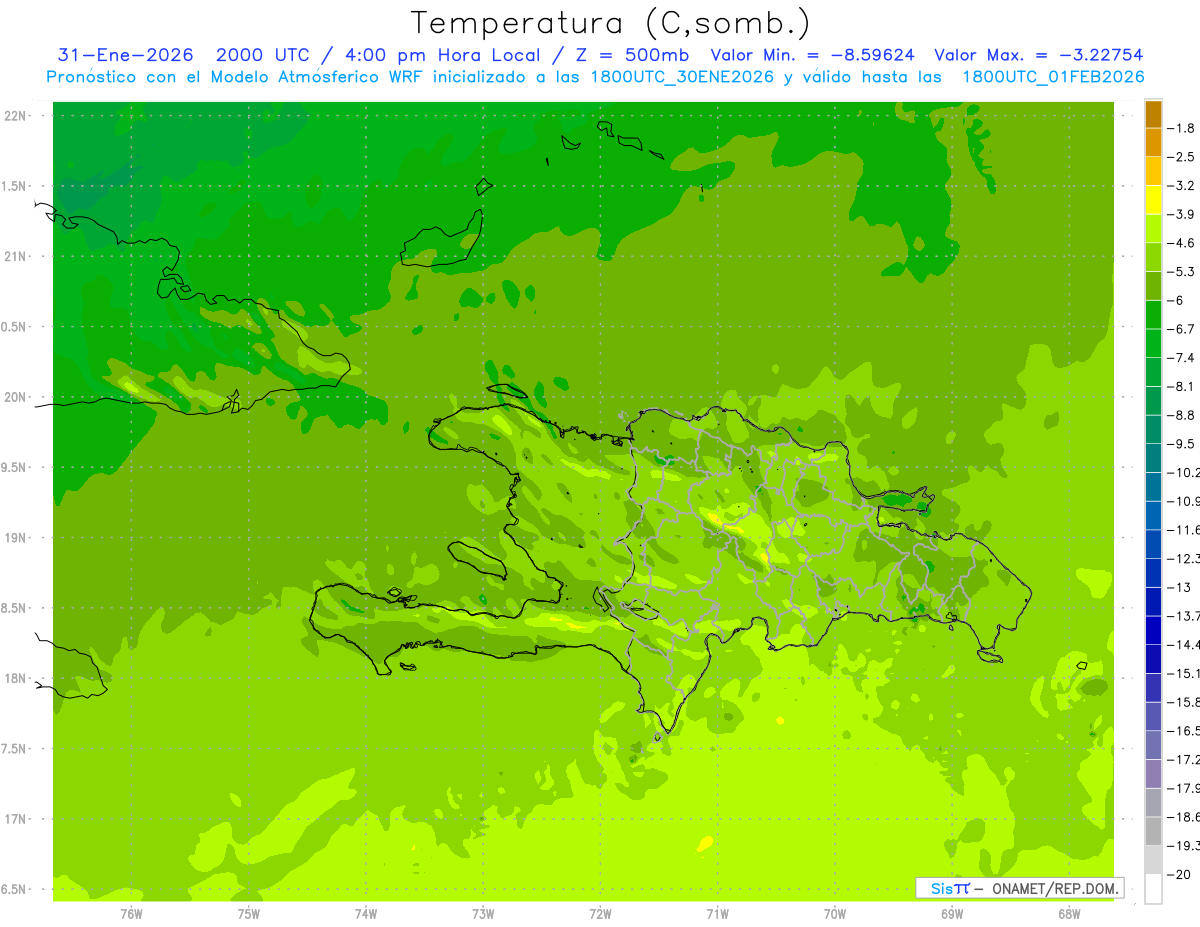Click the yellow swatch between -3.2 and -3.9
This screenshot has height=927, width=1200.
pos(1153,200)
